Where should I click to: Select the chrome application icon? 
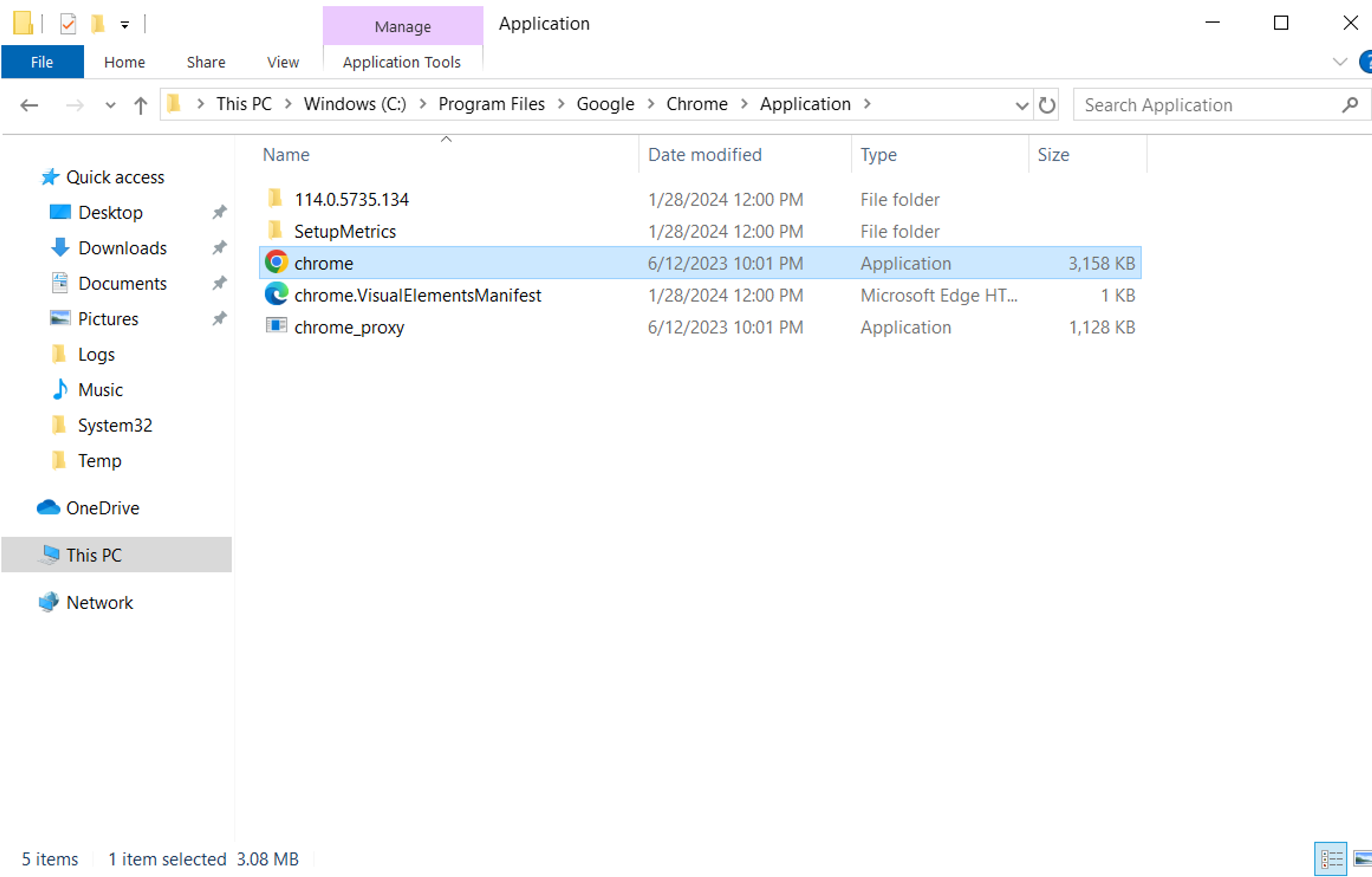276,262
